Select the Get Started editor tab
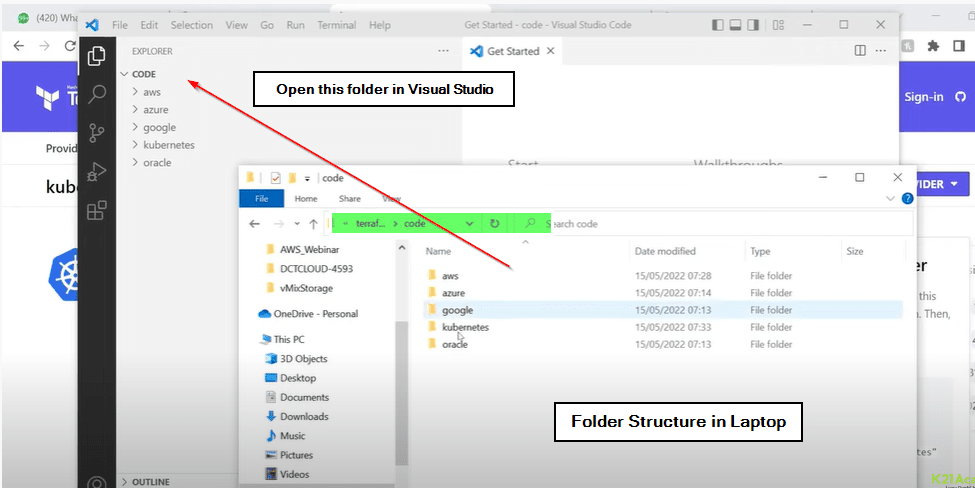Image resolution: width=975 pixels, height=488 pixels. pos(512,51)
